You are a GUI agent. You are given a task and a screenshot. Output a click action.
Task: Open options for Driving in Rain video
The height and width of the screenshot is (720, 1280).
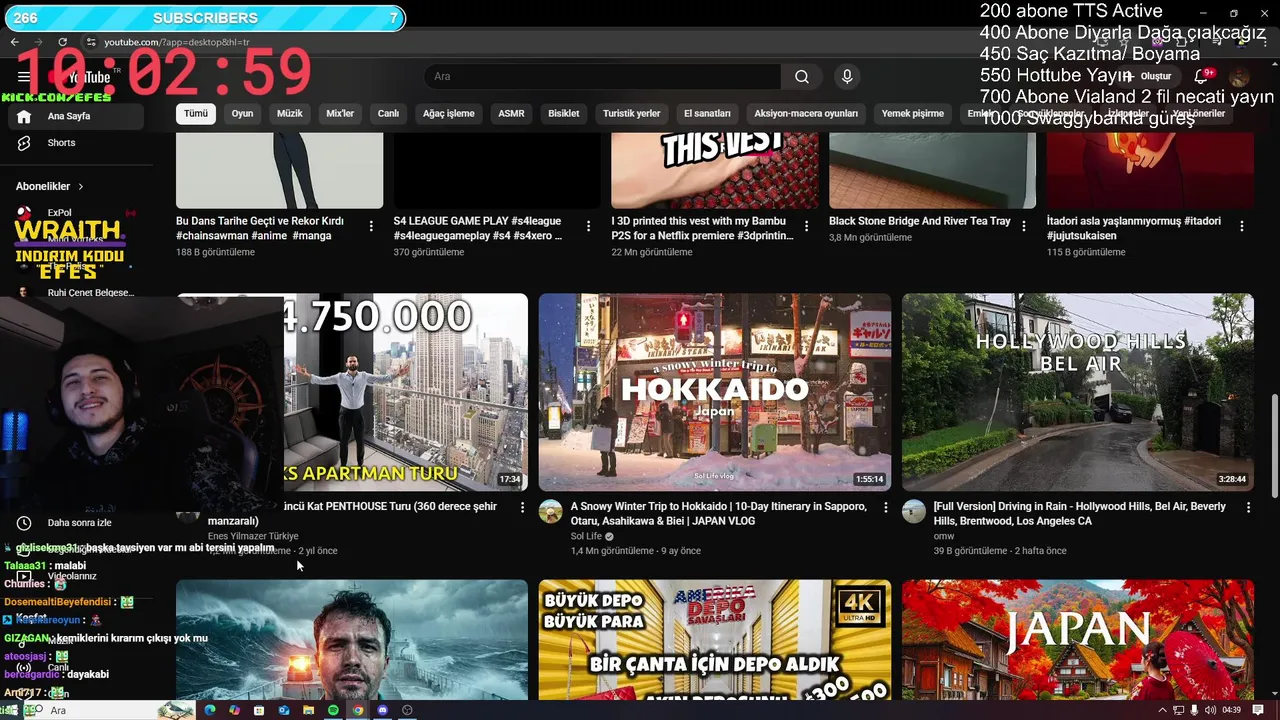point(1248,508)
